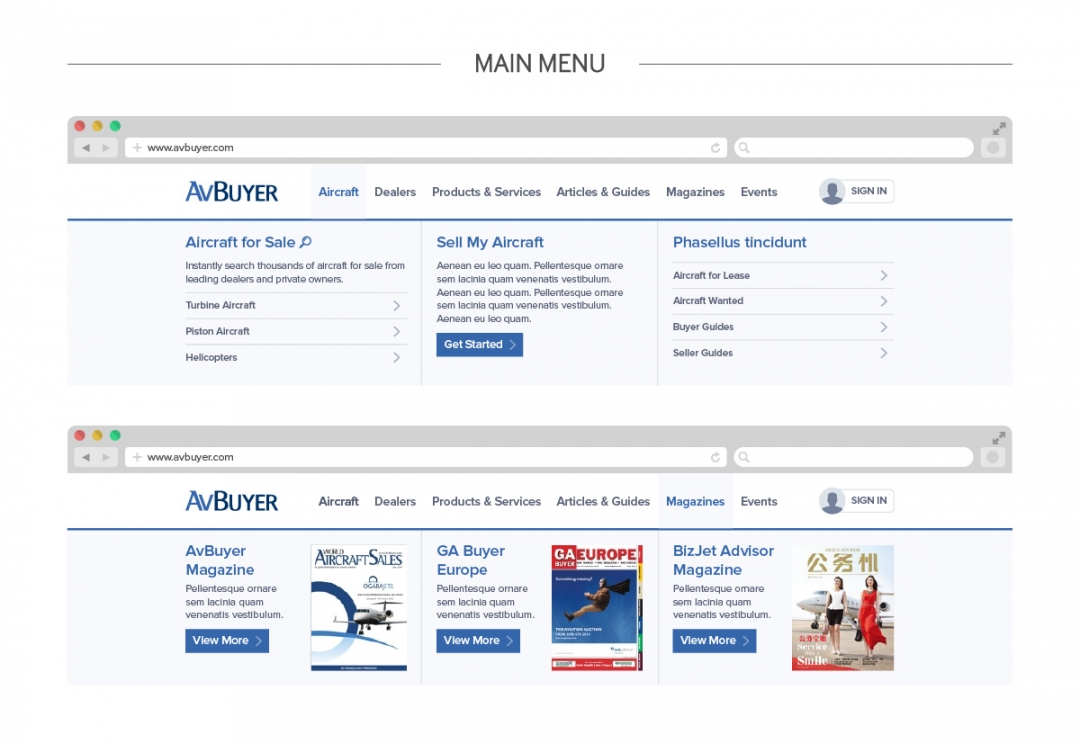
Task: Click the bottom browser search field
Action: coord(854,457)
